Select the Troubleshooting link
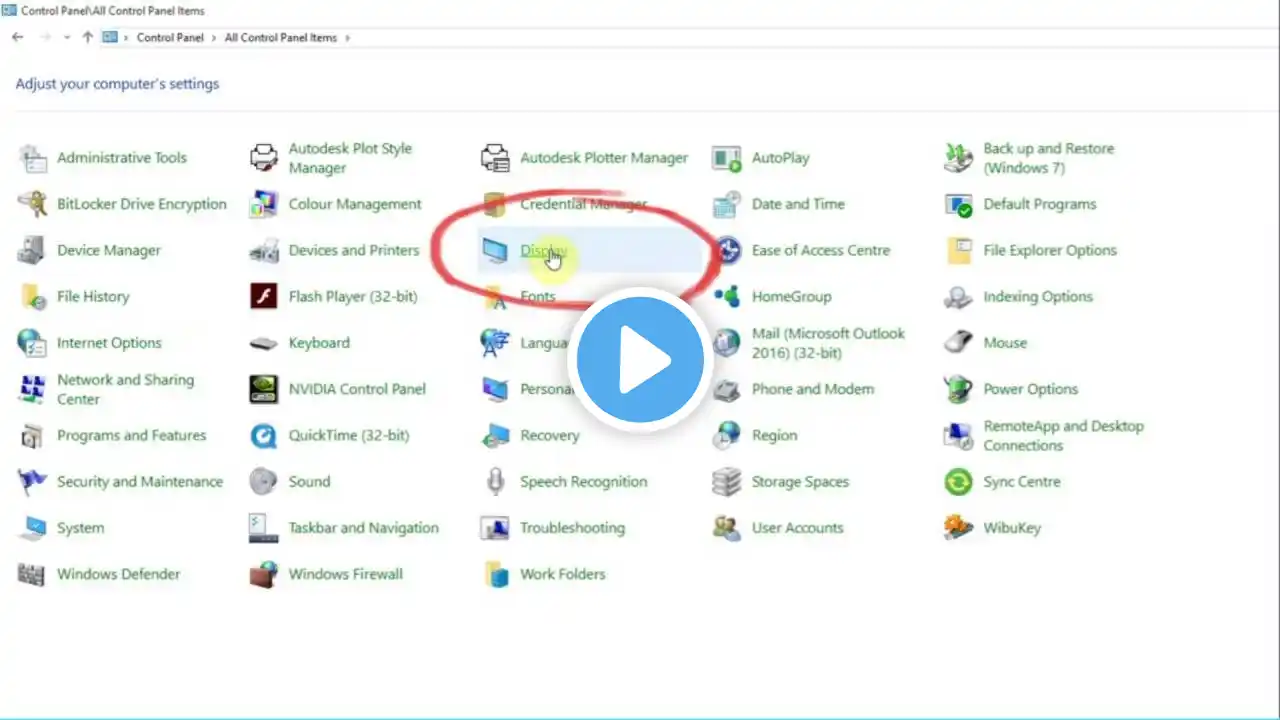 pos(572,528)
